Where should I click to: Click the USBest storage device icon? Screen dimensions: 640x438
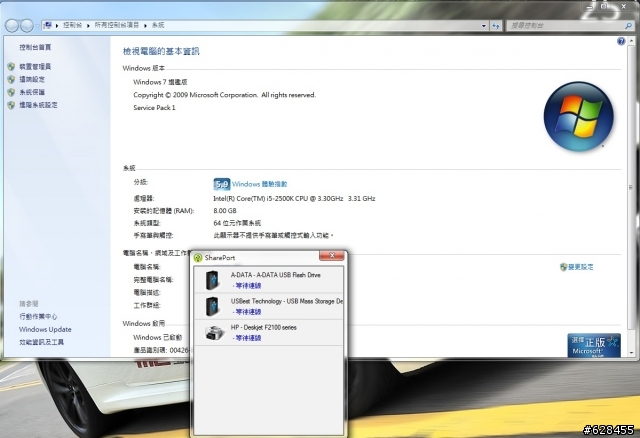212,306
